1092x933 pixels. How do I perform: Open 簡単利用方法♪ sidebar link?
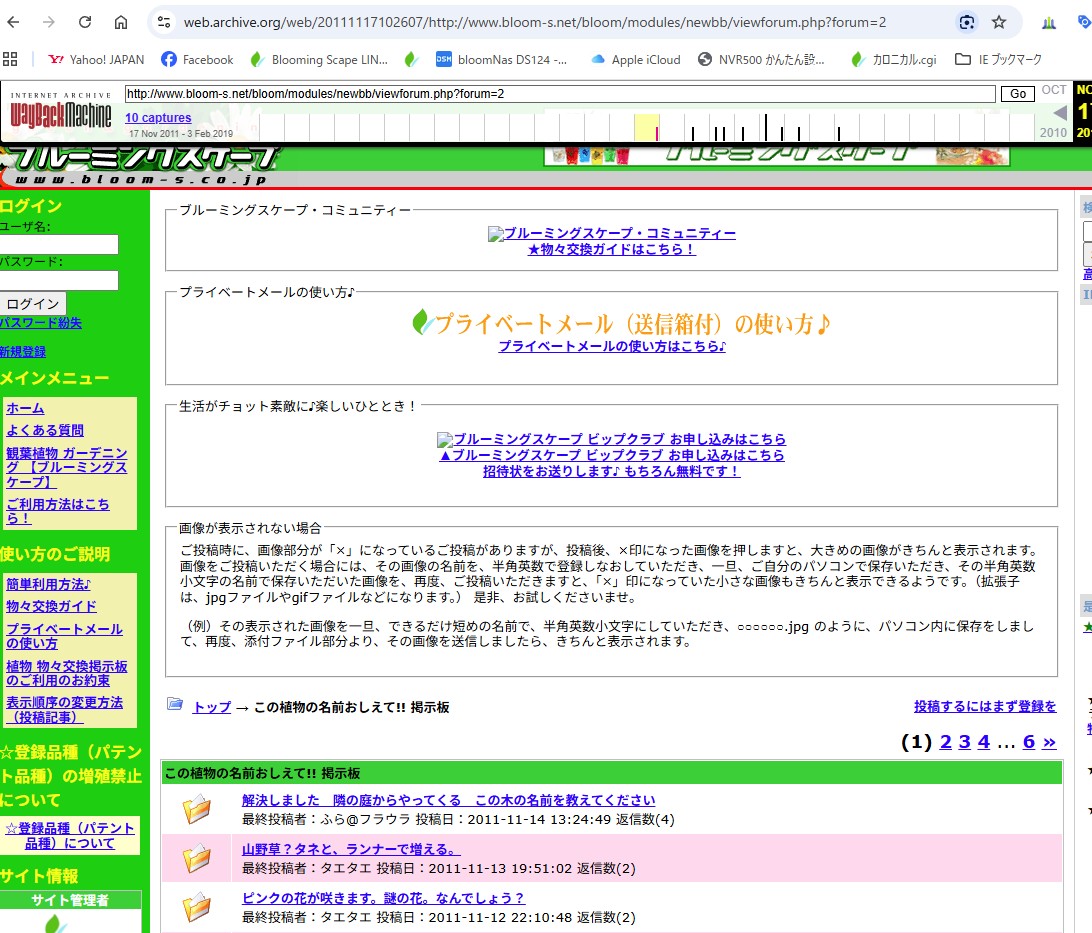click(49, 584)
